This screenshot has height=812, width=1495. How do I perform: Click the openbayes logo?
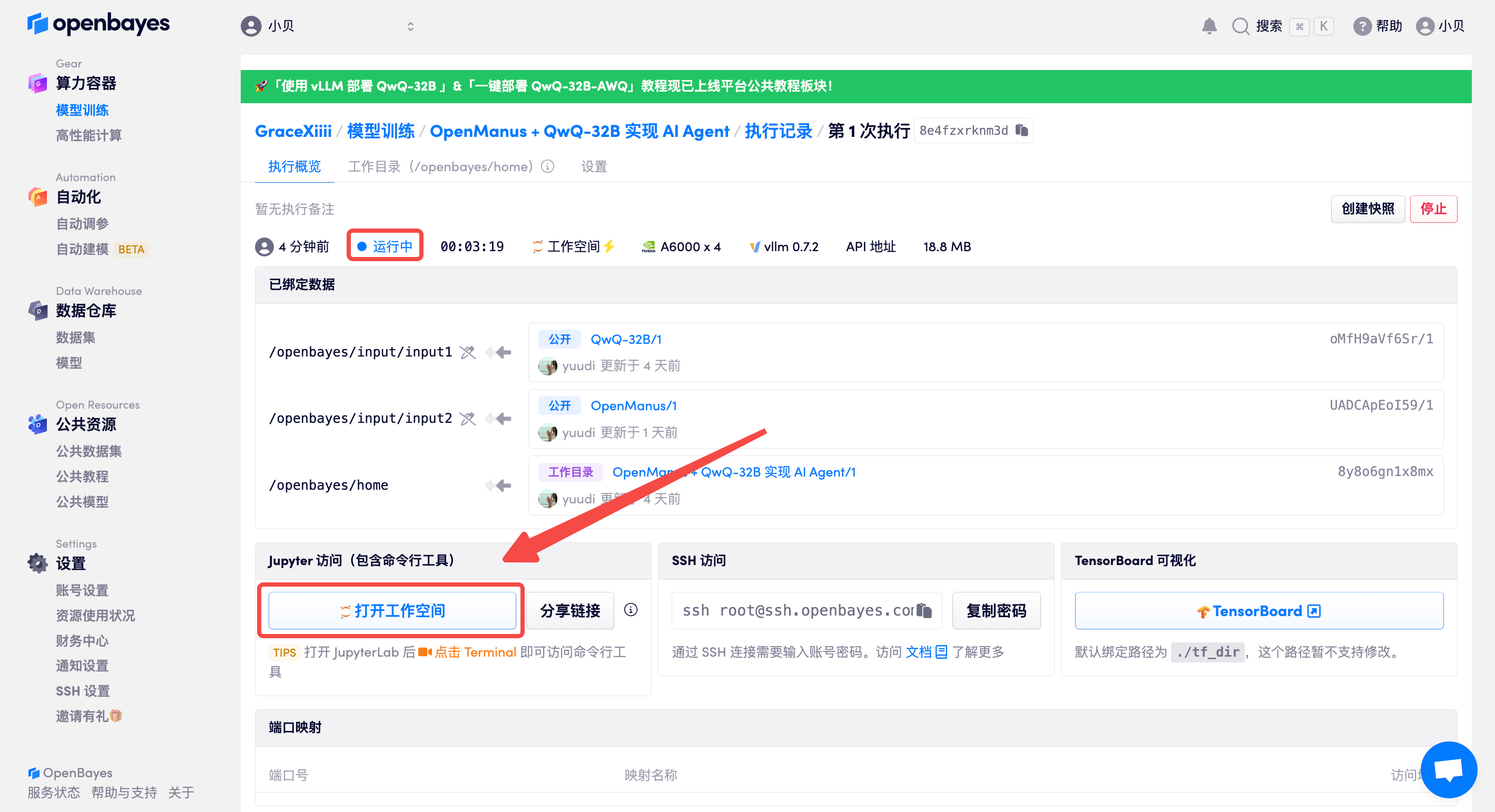point(99,24)
